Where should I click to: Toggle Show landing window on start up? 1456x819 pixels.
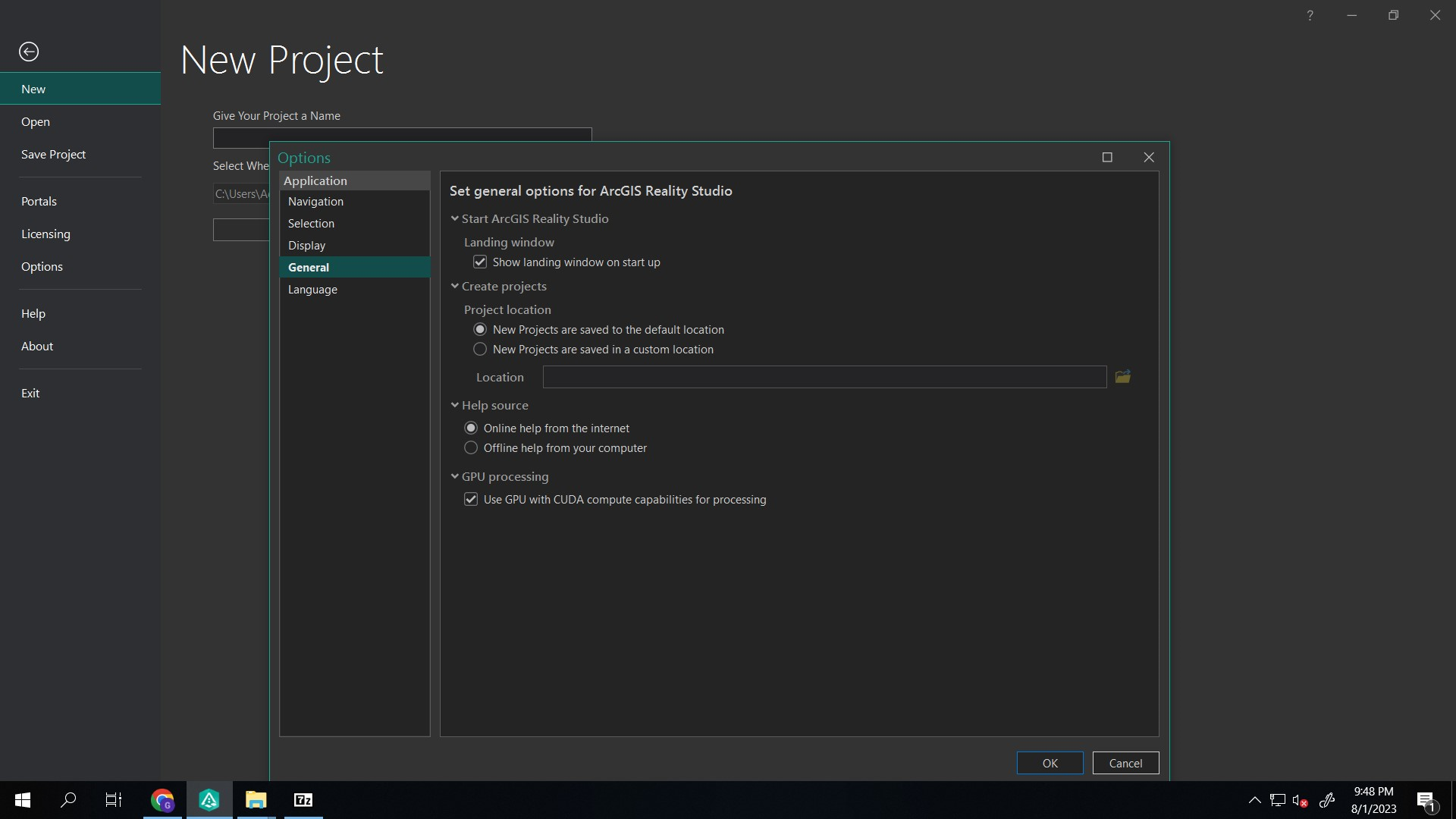(480, 262)
